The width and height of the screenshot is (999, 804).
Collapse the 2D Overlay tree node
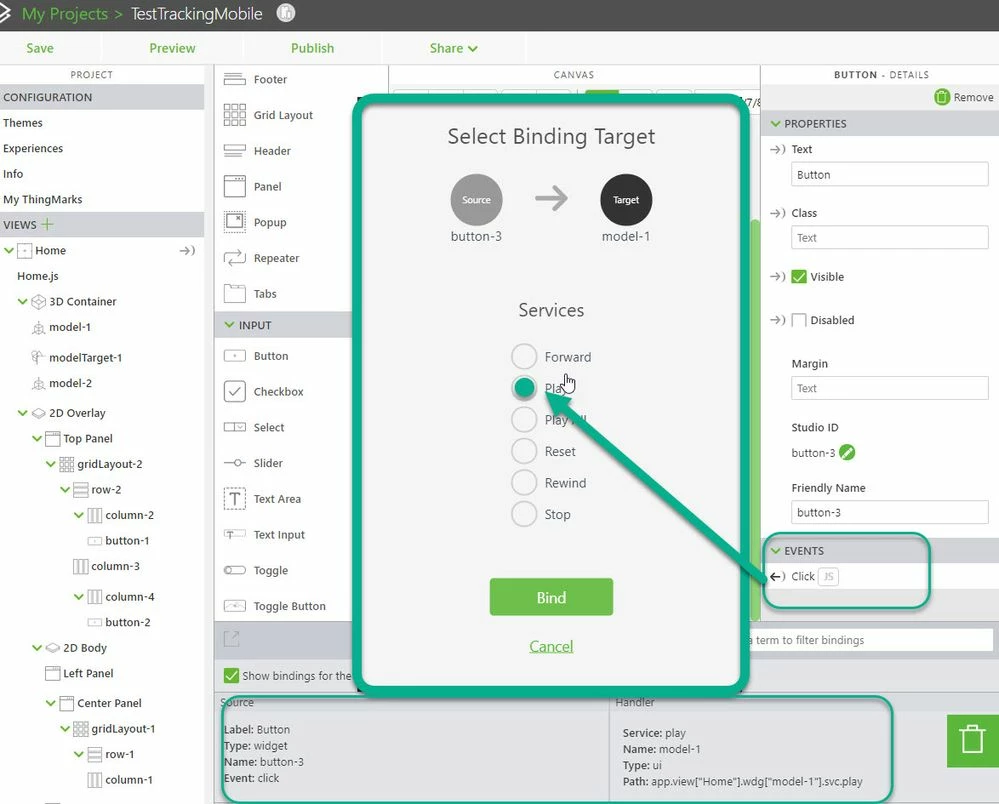pos(23,413)
